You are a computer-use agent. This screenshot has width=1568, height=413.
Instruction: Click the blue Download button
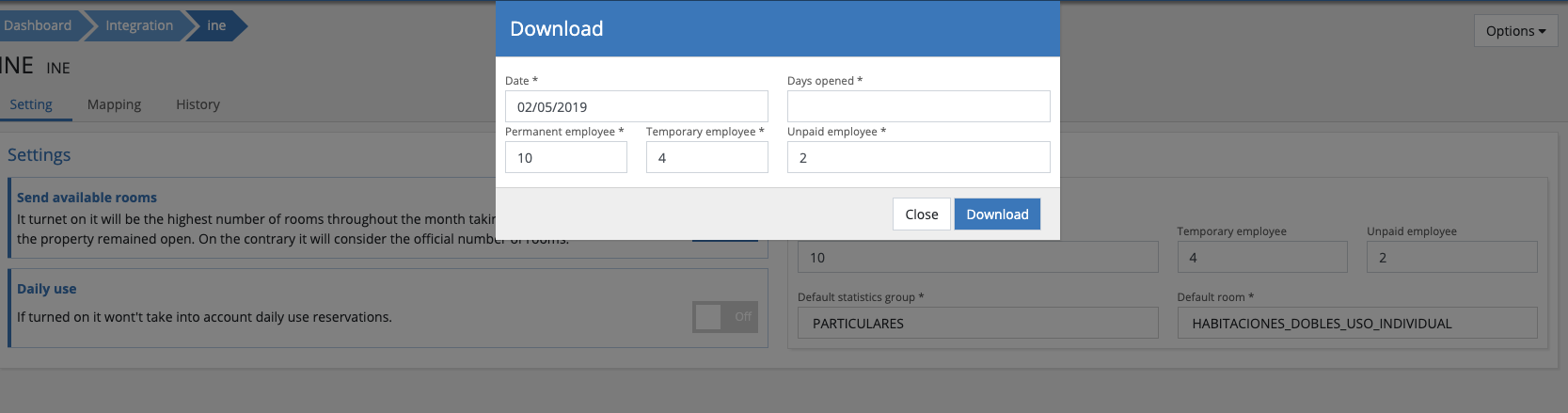997,214
